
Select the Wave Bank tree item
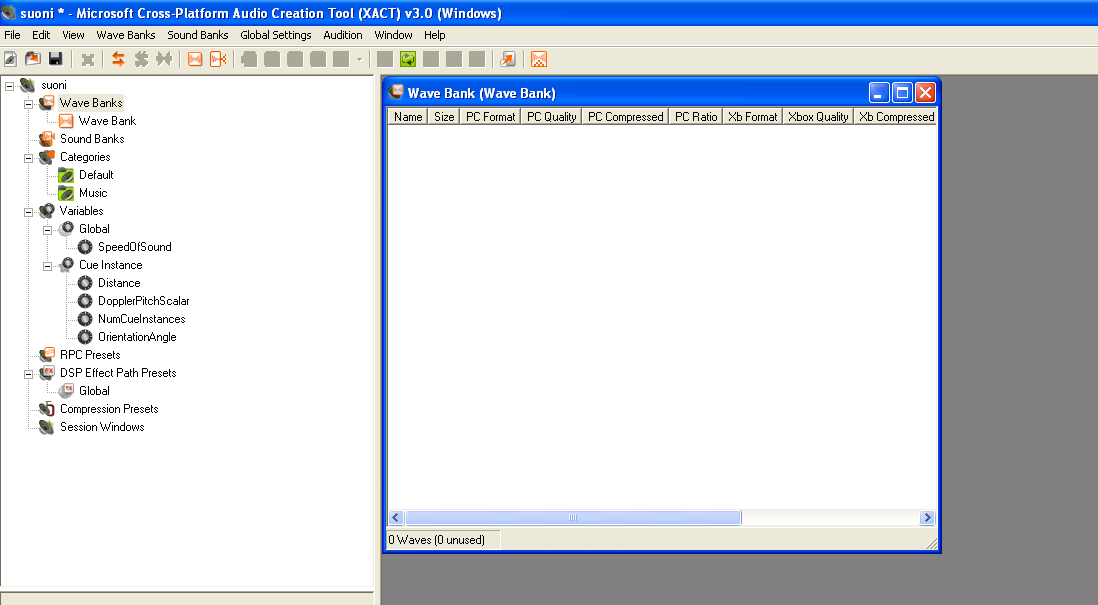point(107,121)
